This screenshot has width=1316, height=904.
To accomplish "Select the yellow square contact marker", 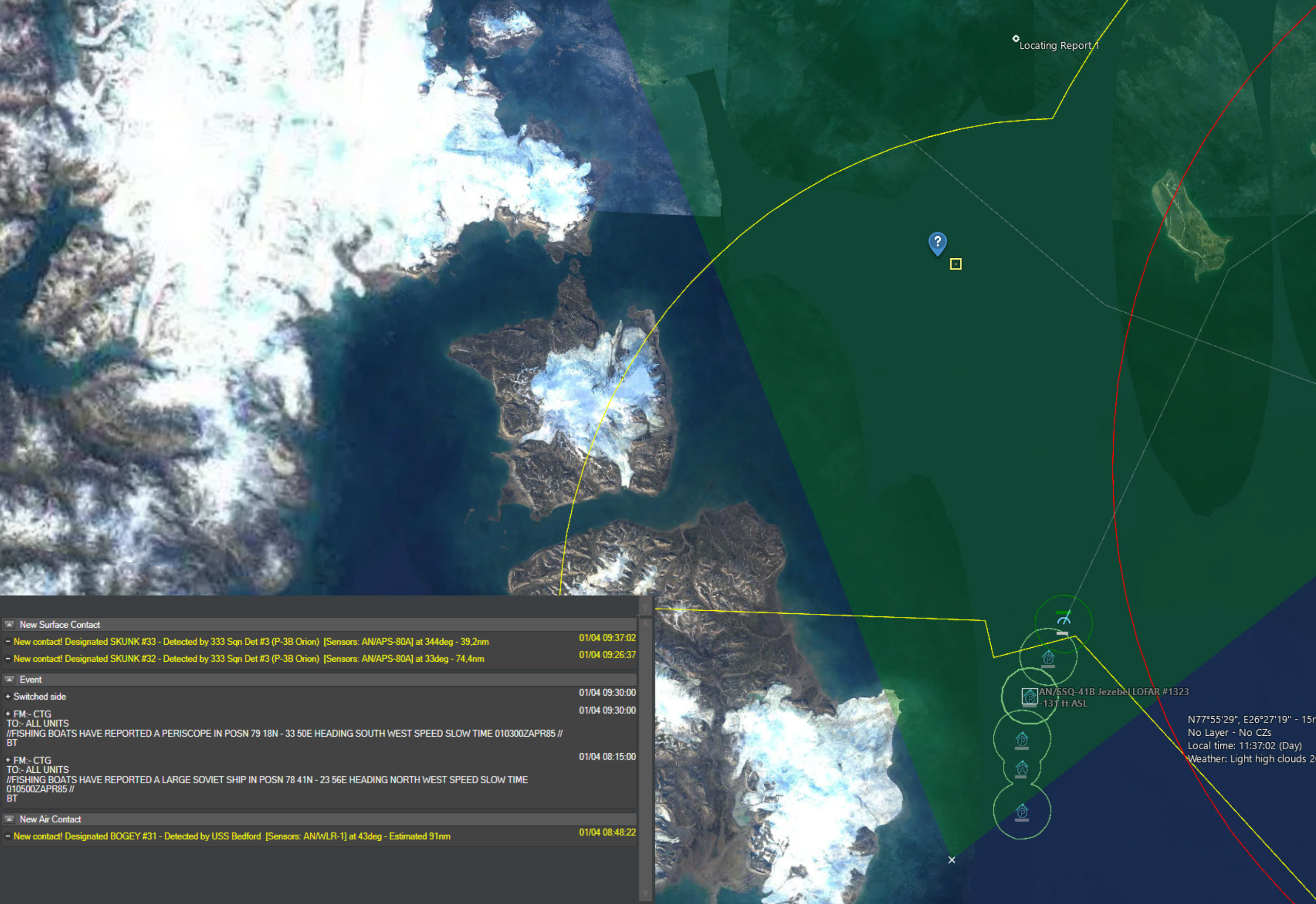I will [x=955, y=264].
